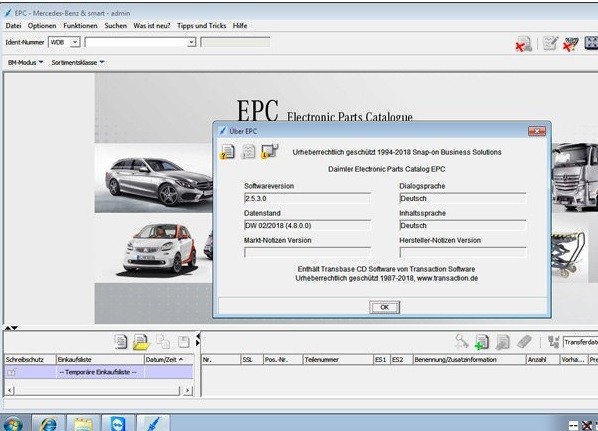The width and height of the screenshot is (598, 431).
Task: Sort by Datum/Zeit column header
Action: tap(169, 359)
